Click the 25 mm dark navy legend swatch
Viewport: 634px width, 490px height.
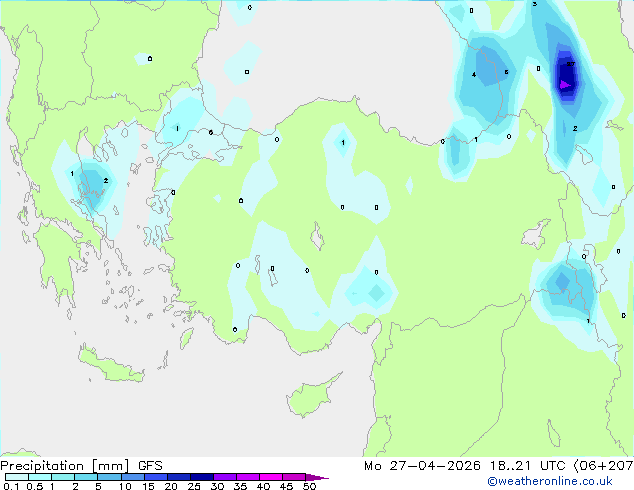tap(202, 477)
